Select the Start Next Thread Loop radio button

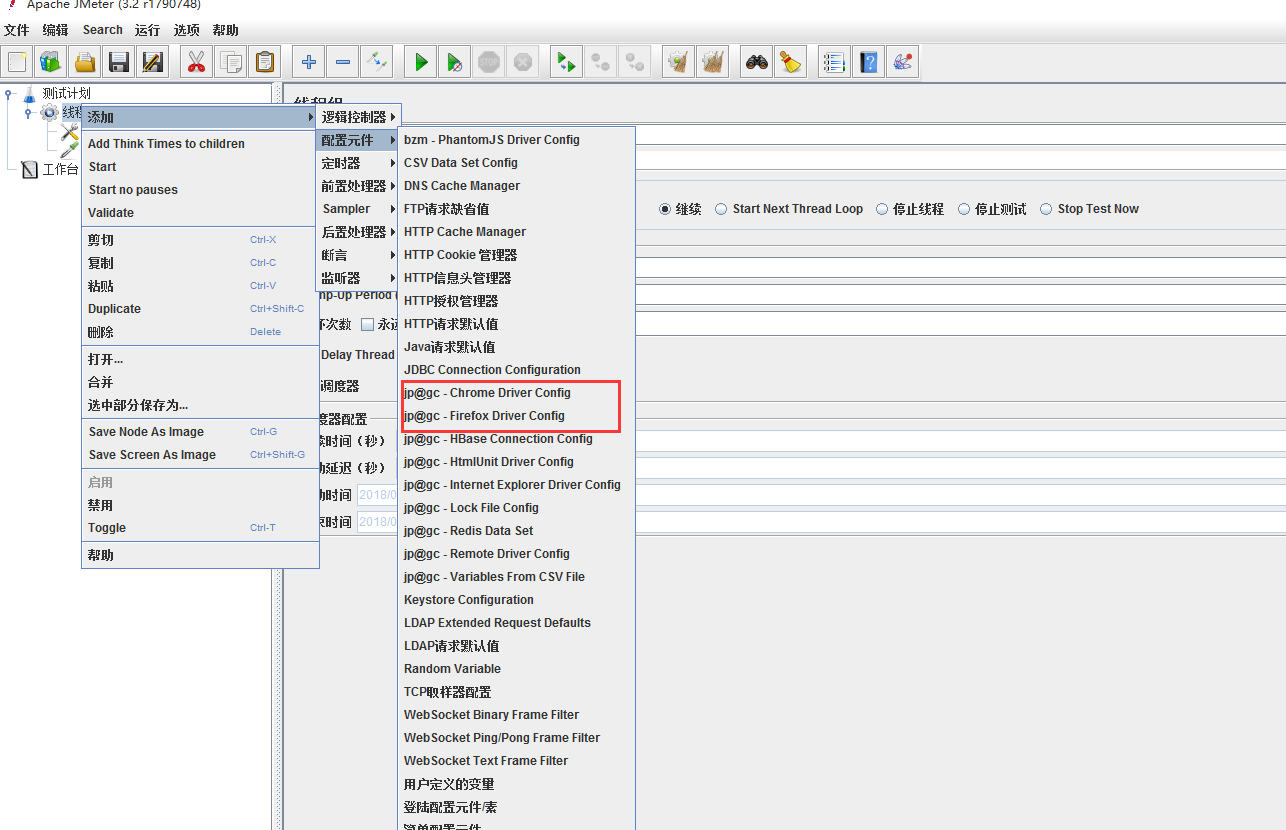tap(723, 208)
